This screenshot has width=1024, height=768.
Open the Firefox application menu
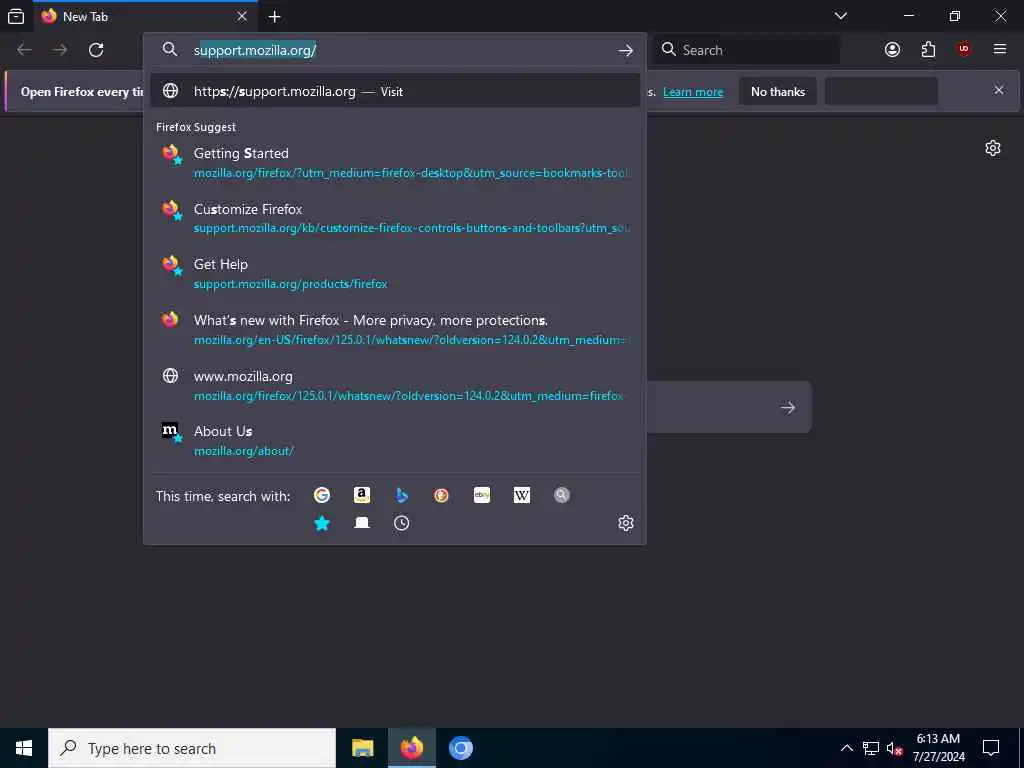click(x=1000, y=50)
